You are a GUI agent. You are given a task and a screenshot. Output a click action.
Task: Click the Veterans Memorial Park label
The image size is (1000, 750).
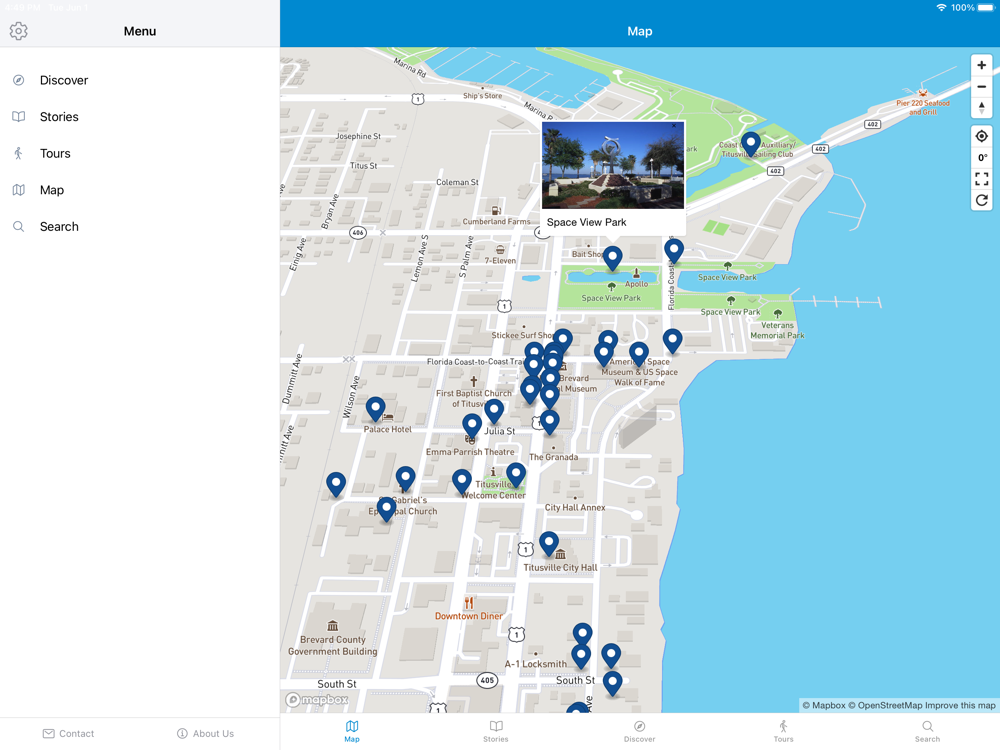point(777,330)
